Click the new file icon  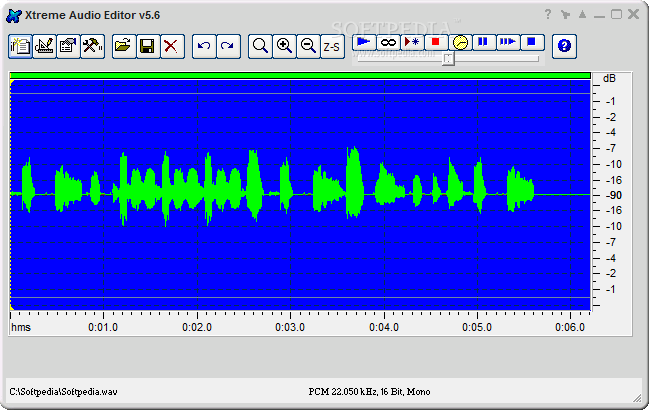pyautogui.click(x=20, y=46)
